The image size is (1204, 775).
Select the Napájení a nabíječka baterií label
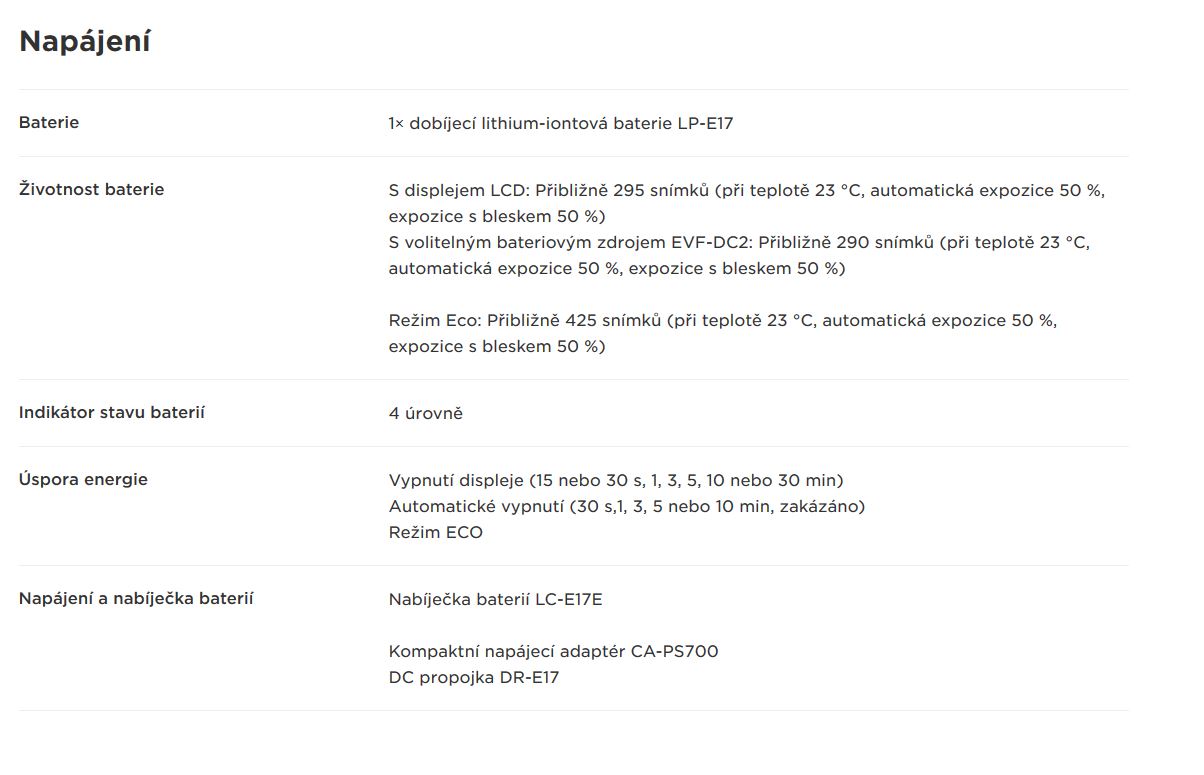[136, 598]
